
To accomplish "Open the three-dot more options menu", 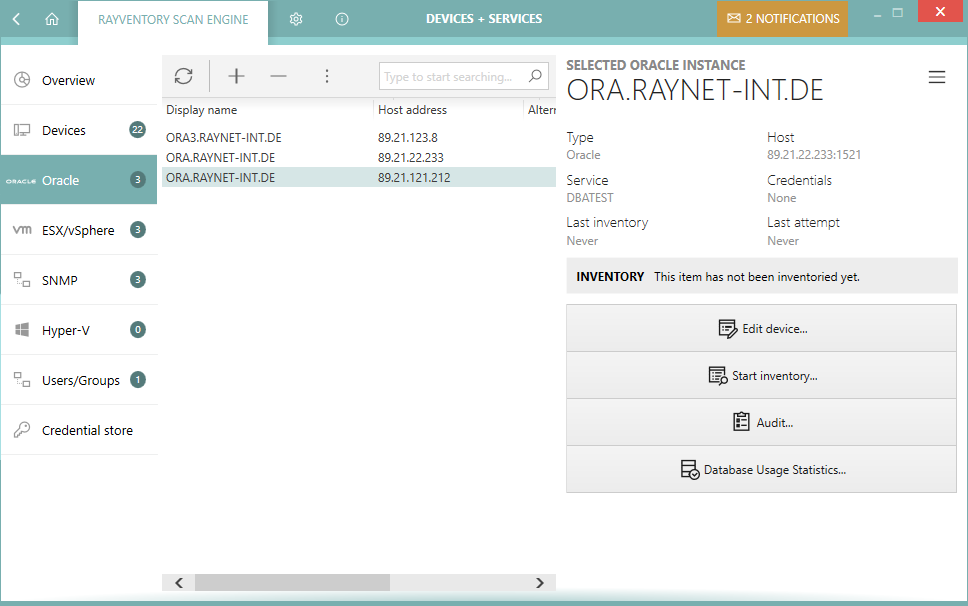I will [327, 76].
